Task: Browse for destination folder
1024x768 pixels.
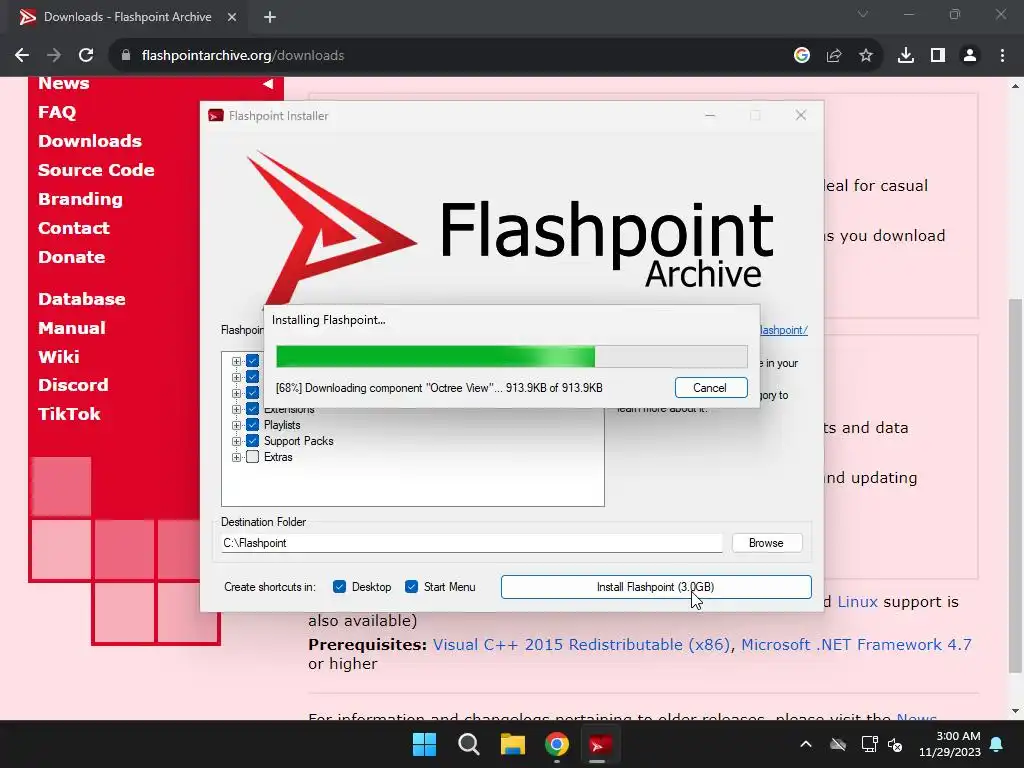Action: (766, 543)
